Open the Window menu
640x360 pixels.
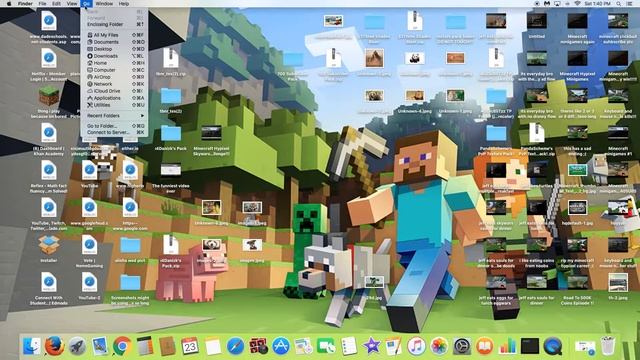click(x=104, y=3)
